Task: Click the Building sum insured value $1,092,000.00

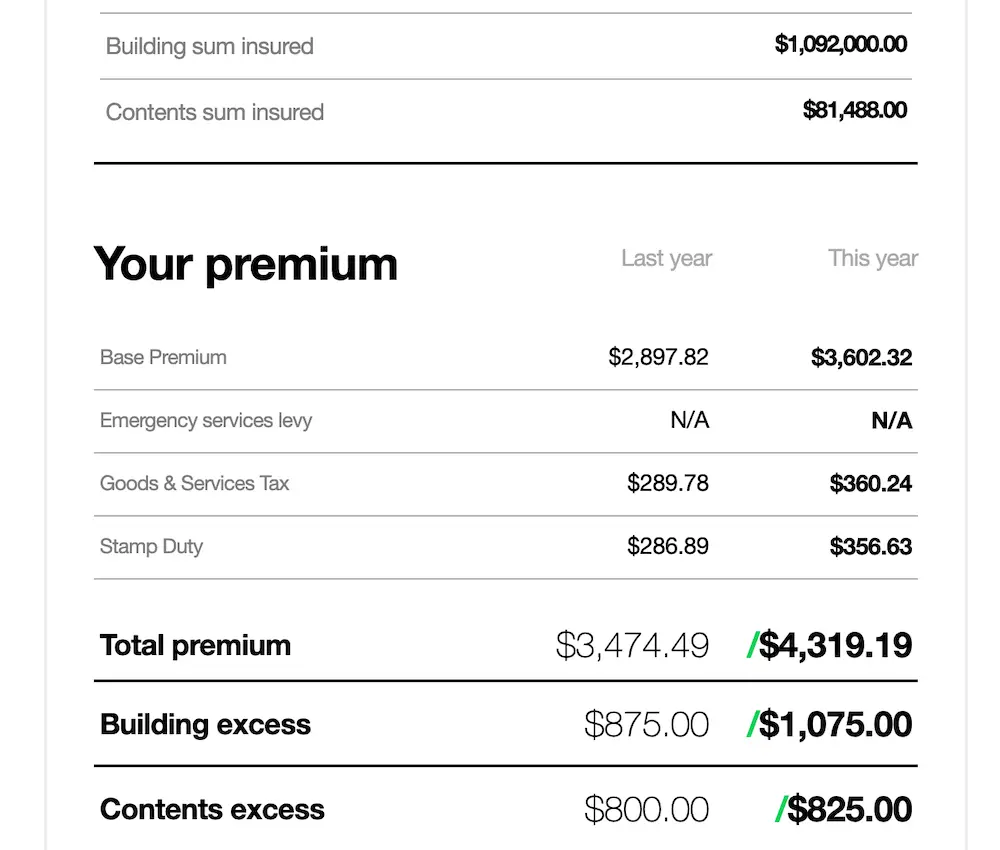Action: pos(840,44)
